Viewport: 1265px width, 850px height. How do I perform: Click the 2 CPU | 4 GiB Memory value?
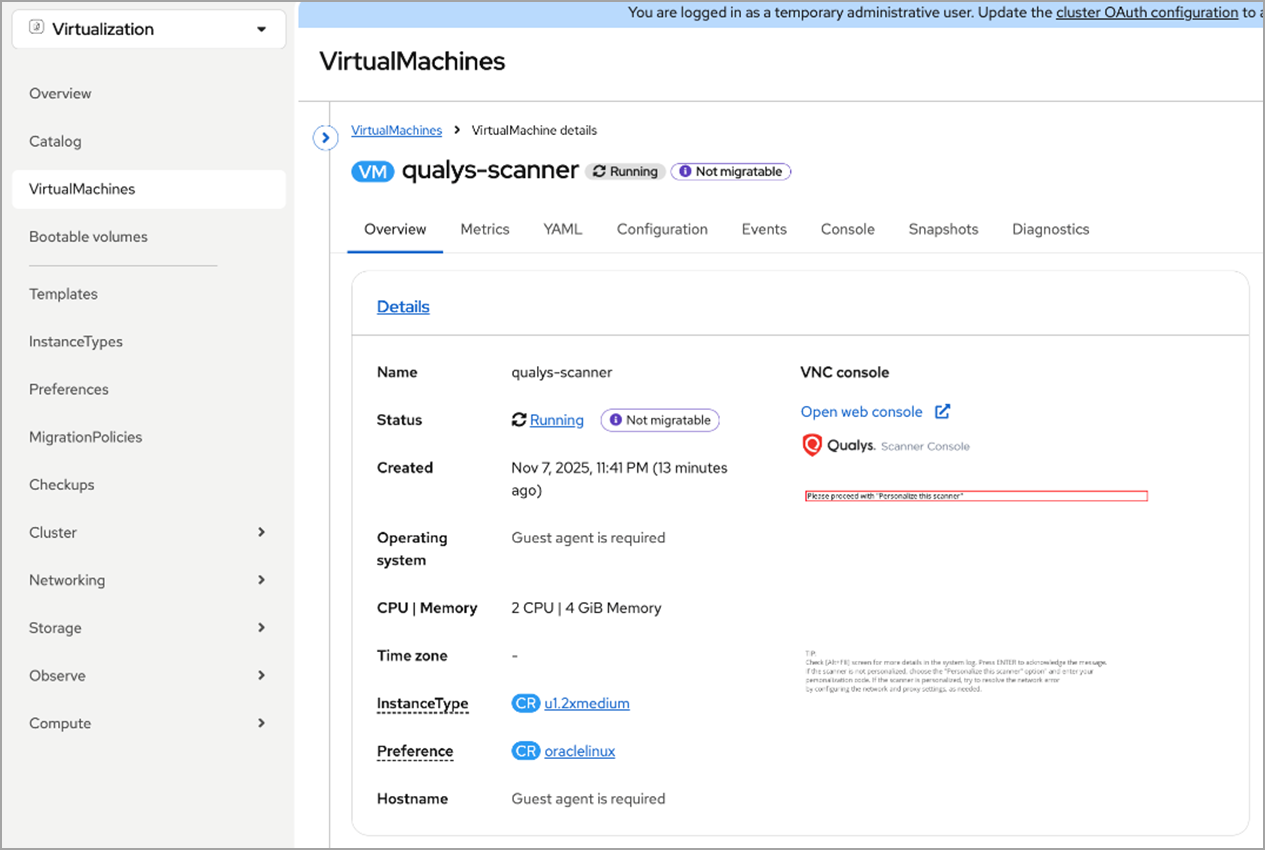(x=587, y=608)
